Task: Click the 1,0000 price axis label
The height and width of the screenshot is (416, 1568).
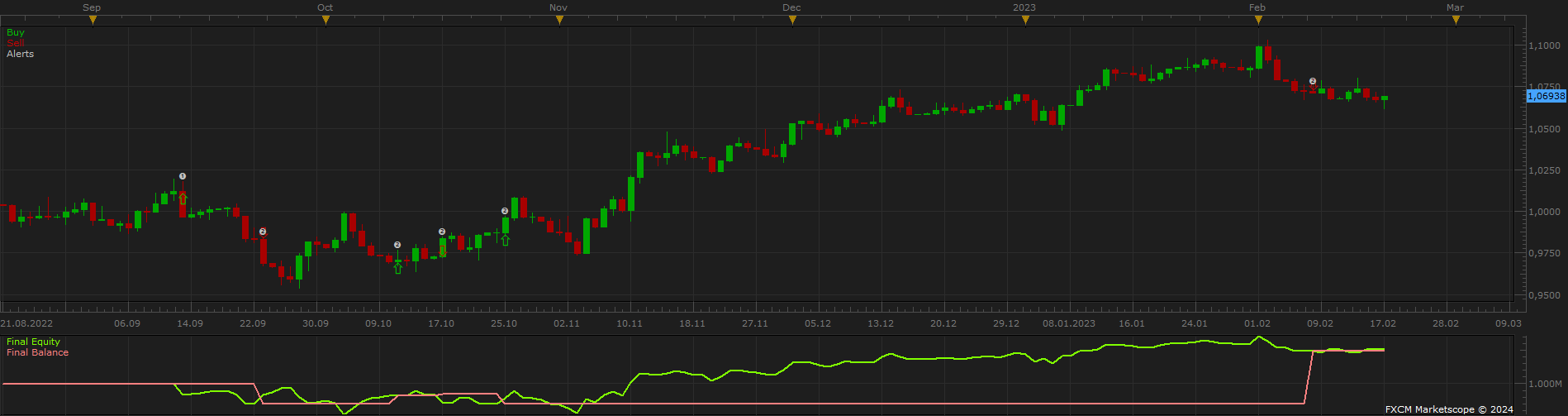Action: coord(1544,212)
